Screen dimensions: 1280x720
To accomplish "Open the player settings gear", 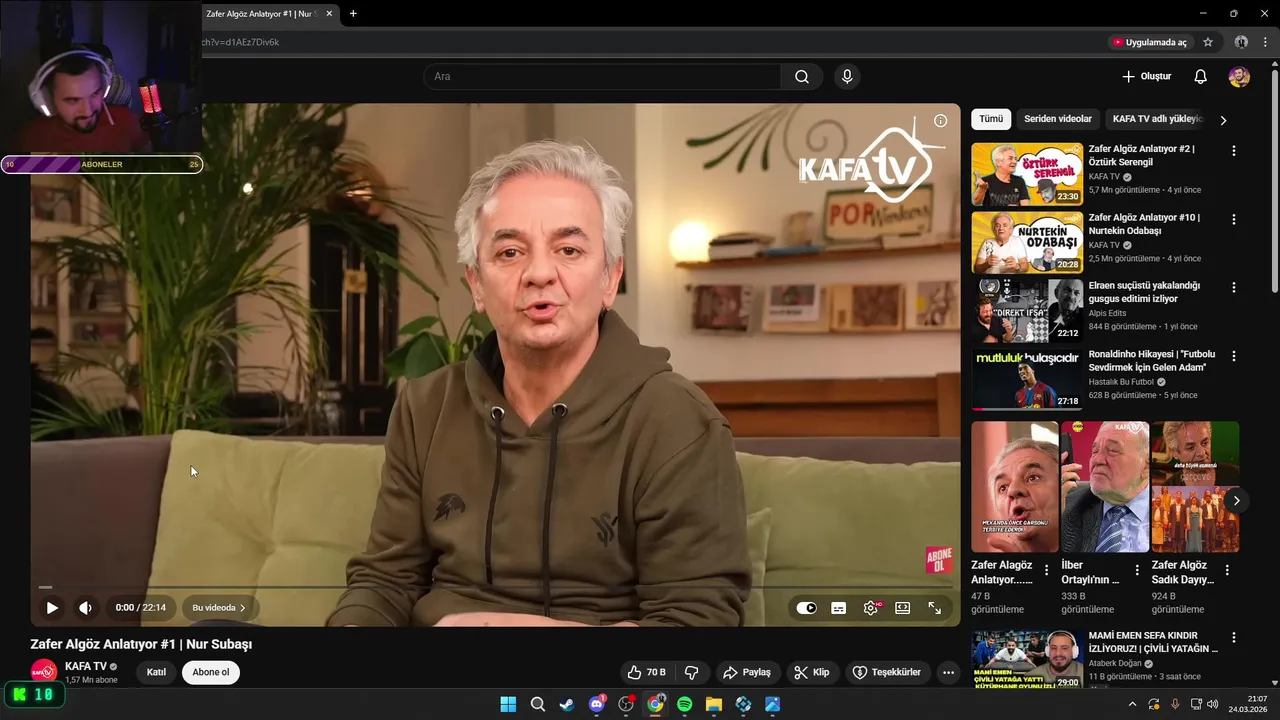I will click(871, 608).
